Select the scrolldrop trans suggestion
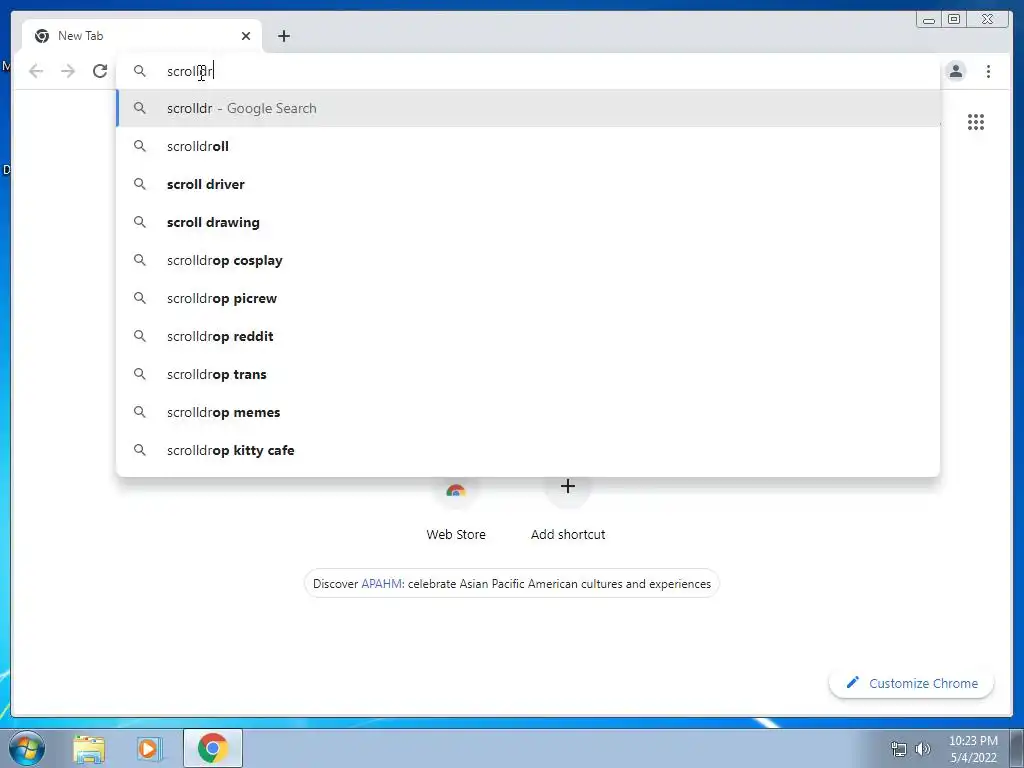The height and width of the screenshot is (768, 1024). point(528,374)
